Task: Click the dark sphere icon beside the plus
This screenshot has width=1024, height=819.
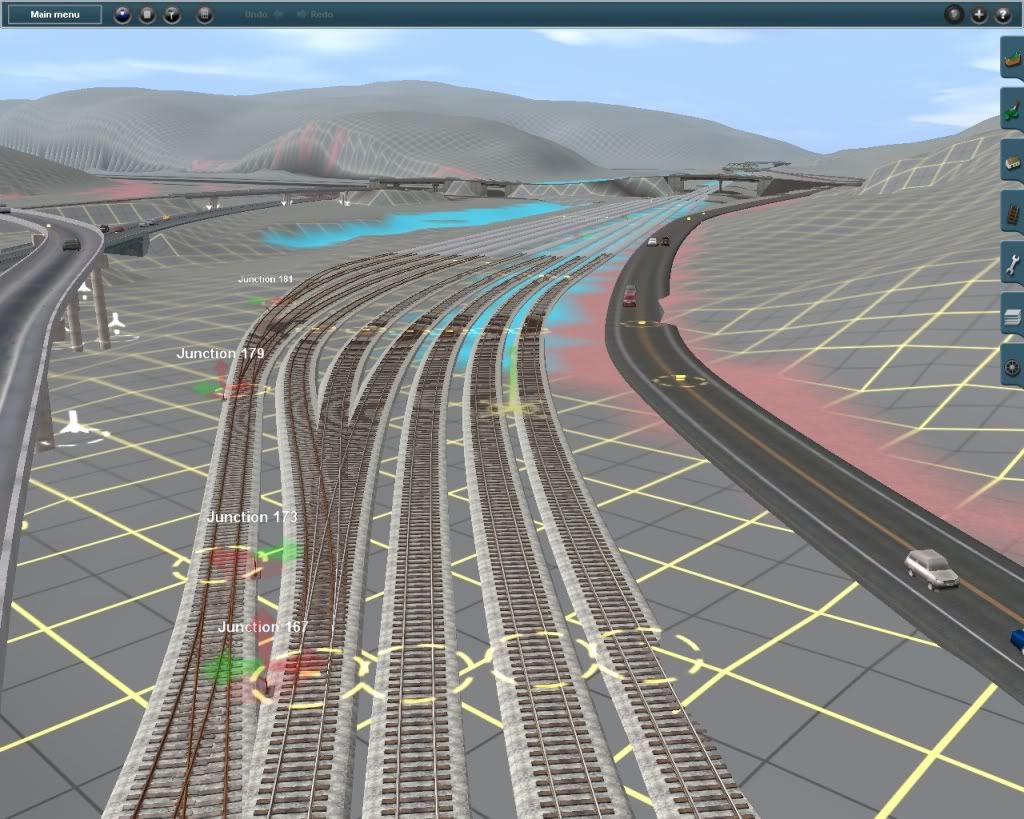Action: click(954, 14)
